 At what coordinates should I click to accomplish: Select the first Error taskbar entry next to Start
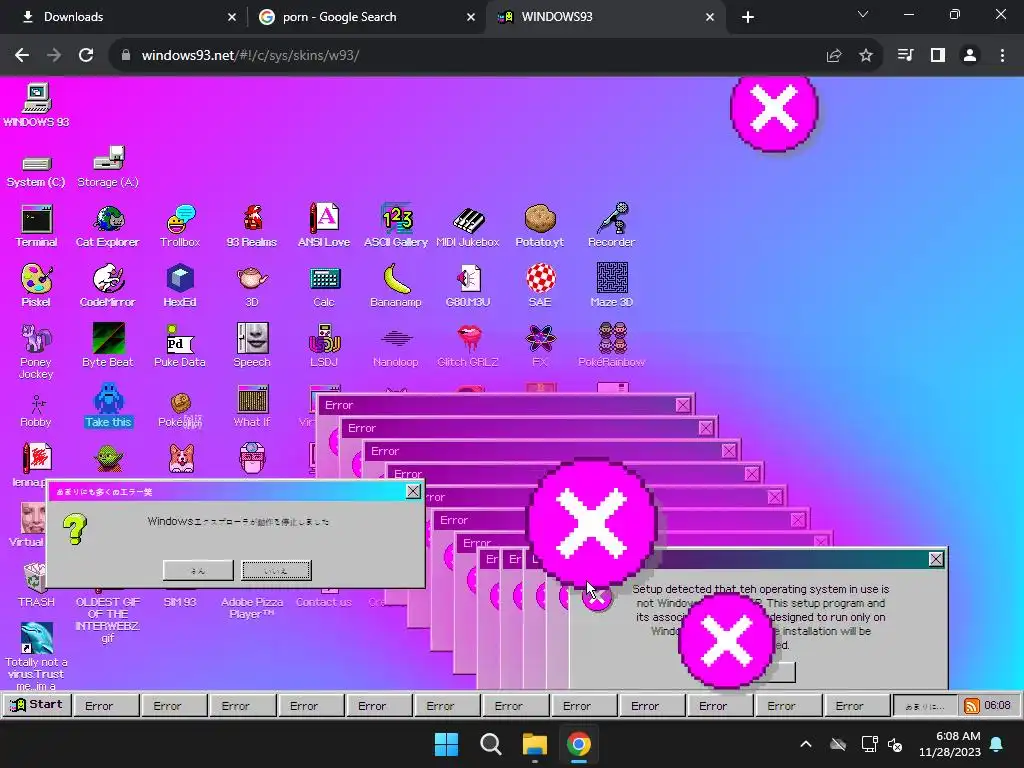(106, 705)
